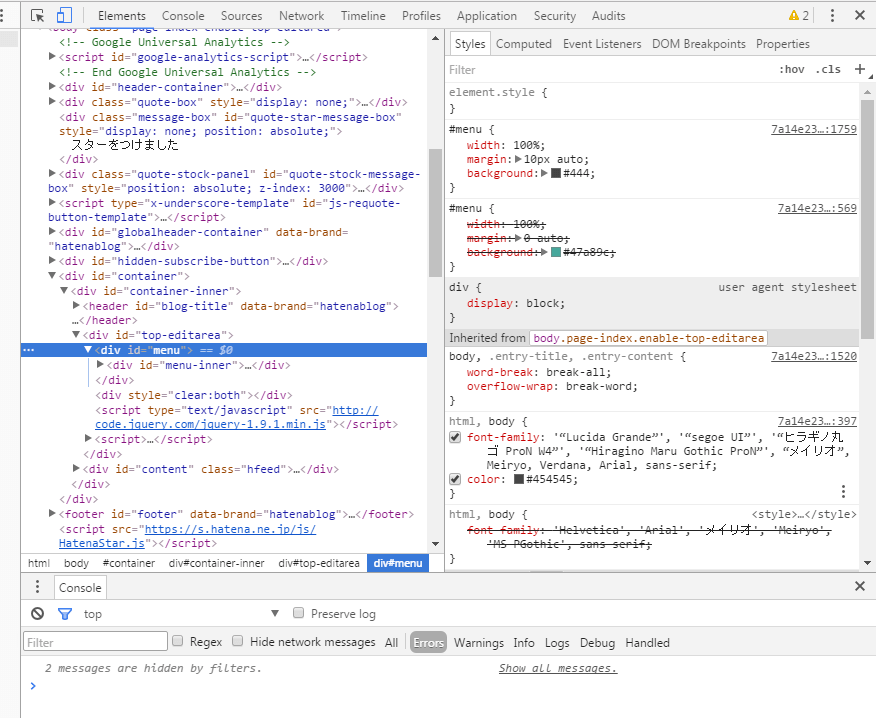
Task: Click the new style rule plus icon
Action: [x=860, y=69]
